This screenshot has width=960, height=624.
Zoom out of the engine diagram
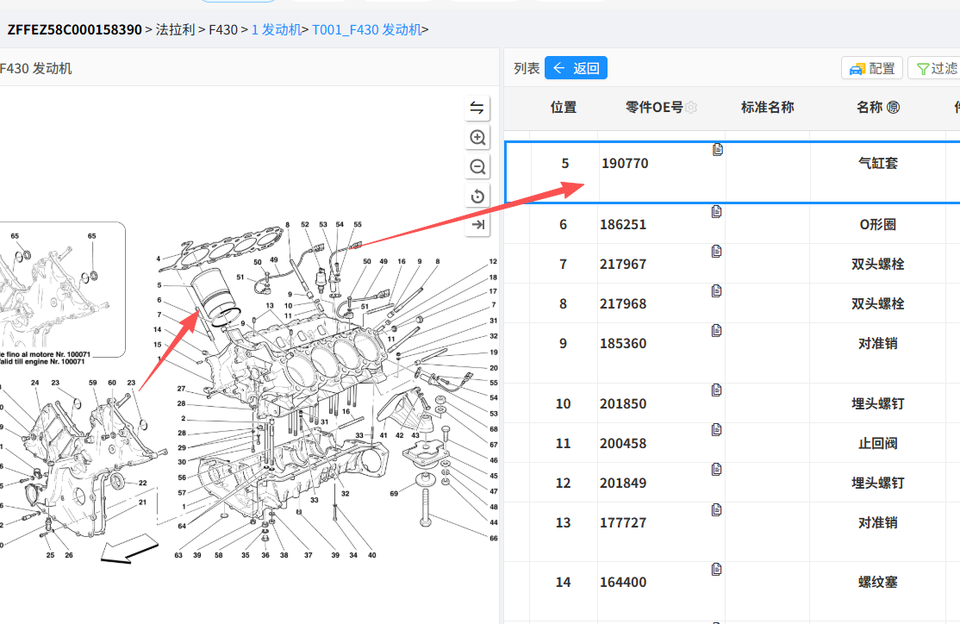tap(477, 167)
